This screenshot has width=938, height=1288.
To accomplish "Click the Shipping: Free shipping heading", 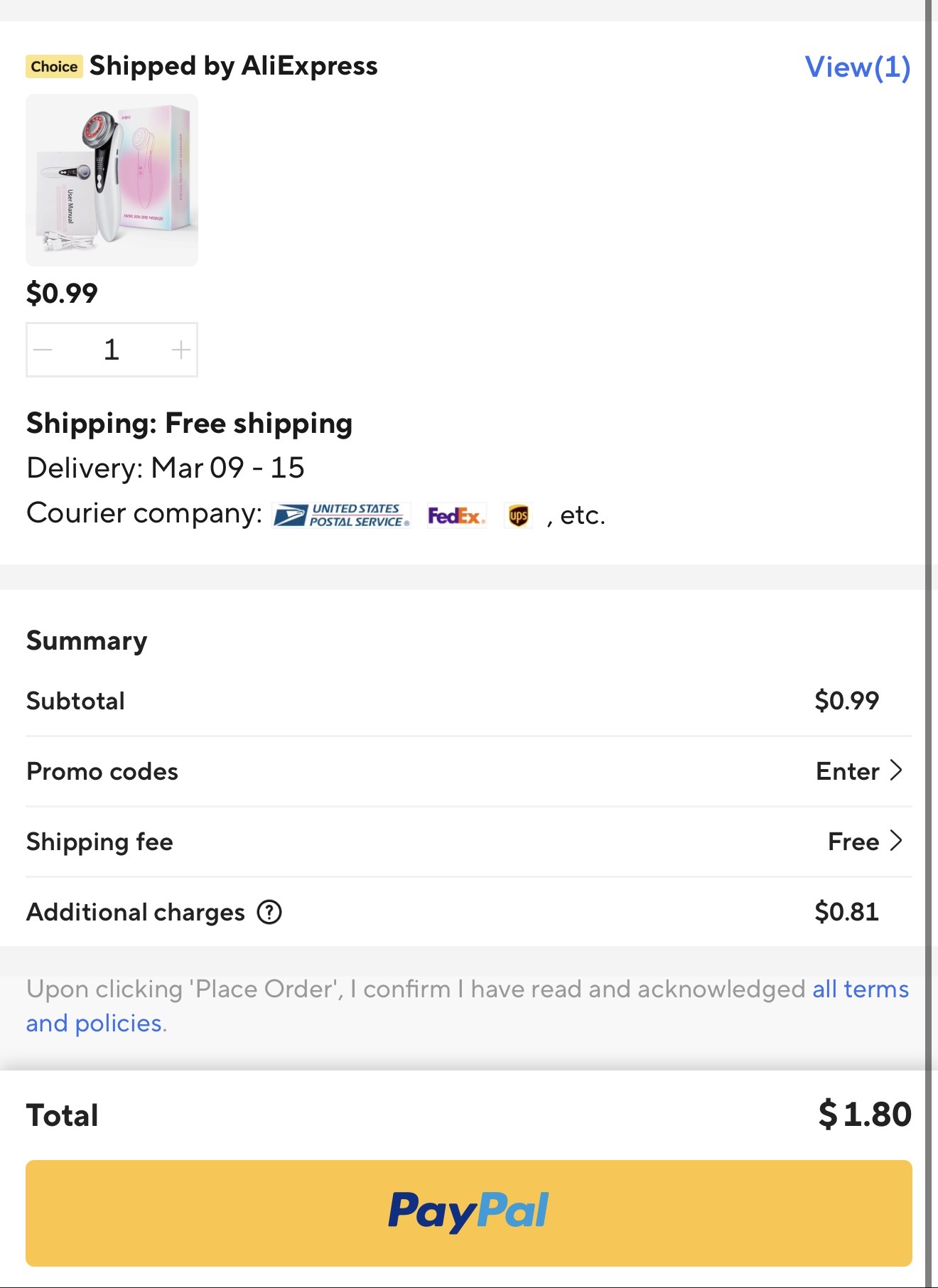I will coord(189,423).
